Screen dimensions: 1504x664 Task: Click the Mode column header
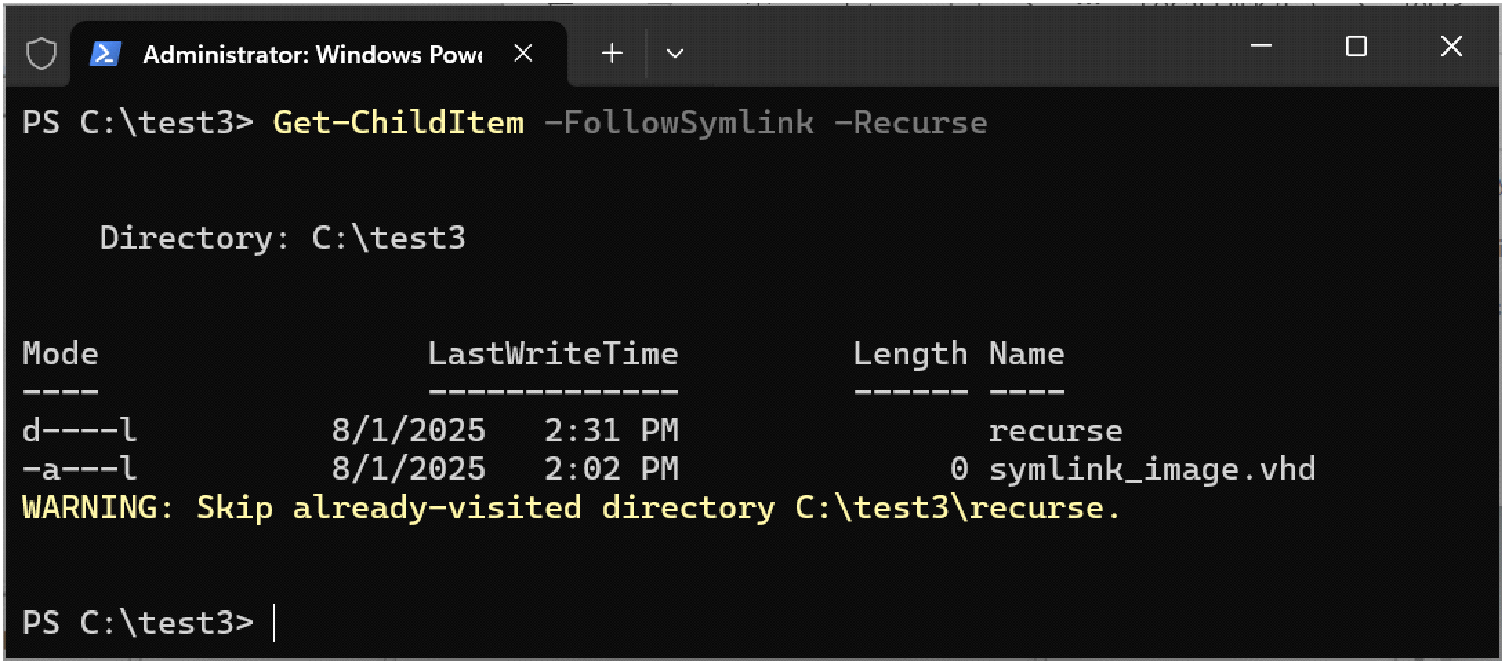60,353
